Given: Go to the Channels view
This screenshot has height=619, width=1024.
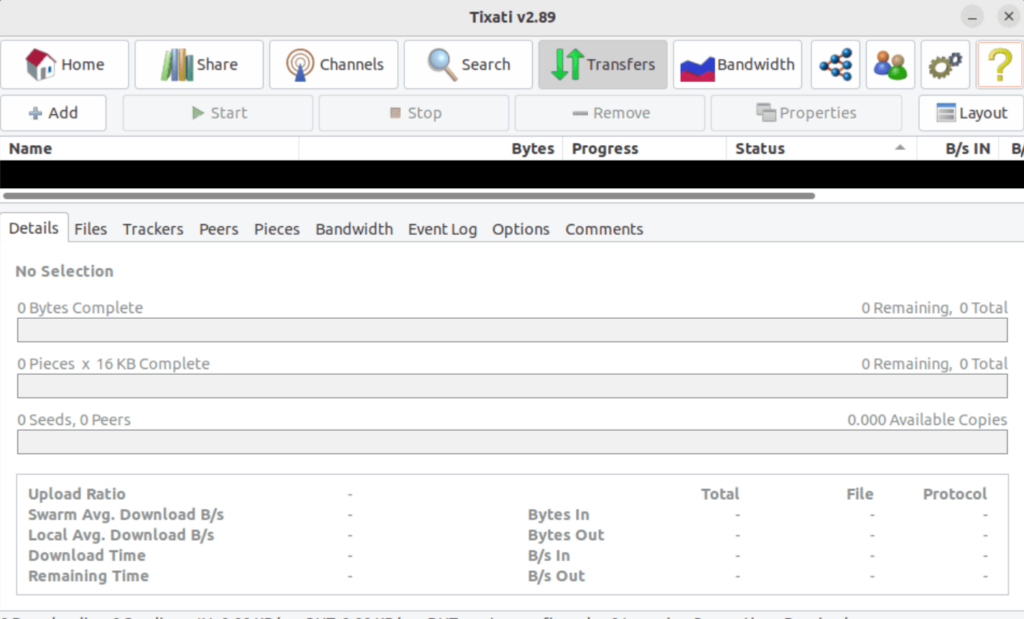Looking at the screenshot, I should tap(334, 65).
